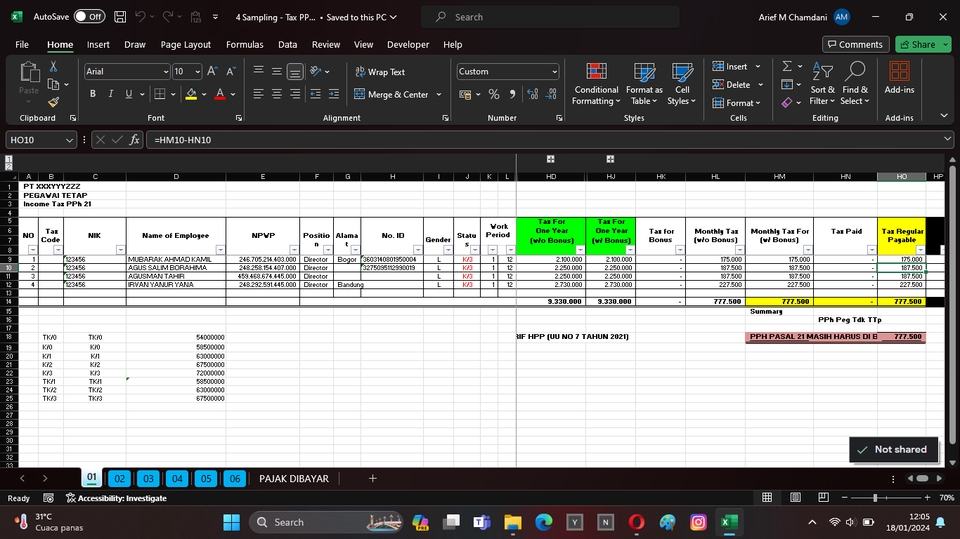Image resolution: width=960 pixels, height=539 pixels.
Task: Toggle Wrap Text
Action: pyautogui.click(x=380, y=72)
